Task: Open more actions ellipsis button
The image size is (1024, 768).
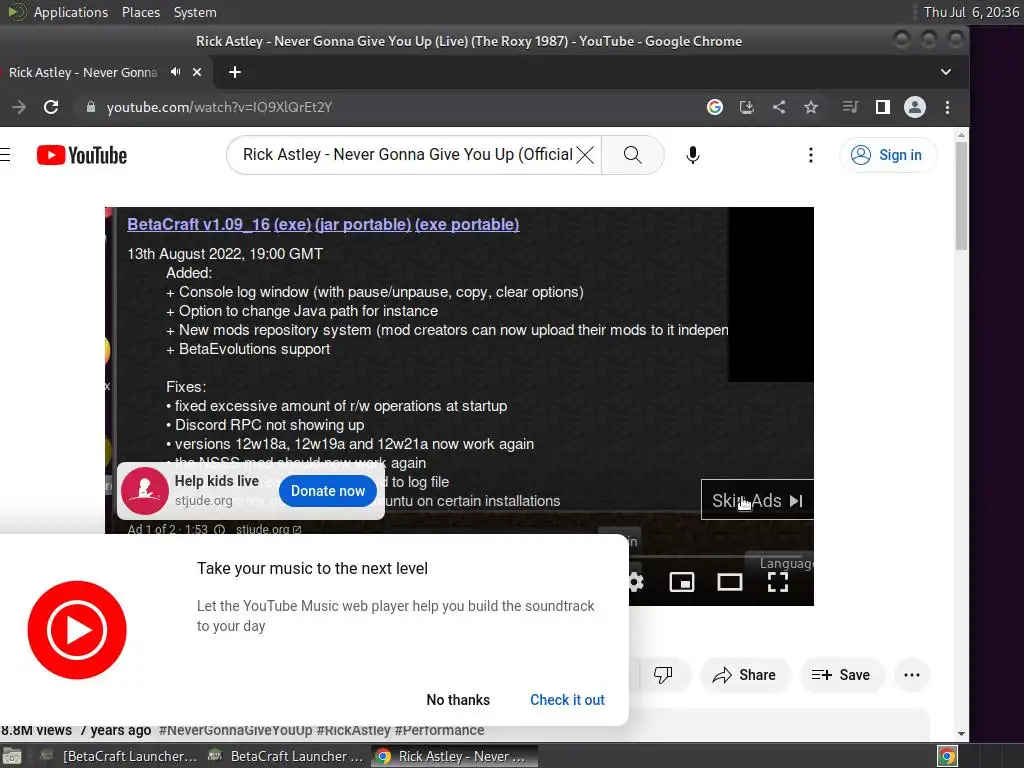Action: 912,675
